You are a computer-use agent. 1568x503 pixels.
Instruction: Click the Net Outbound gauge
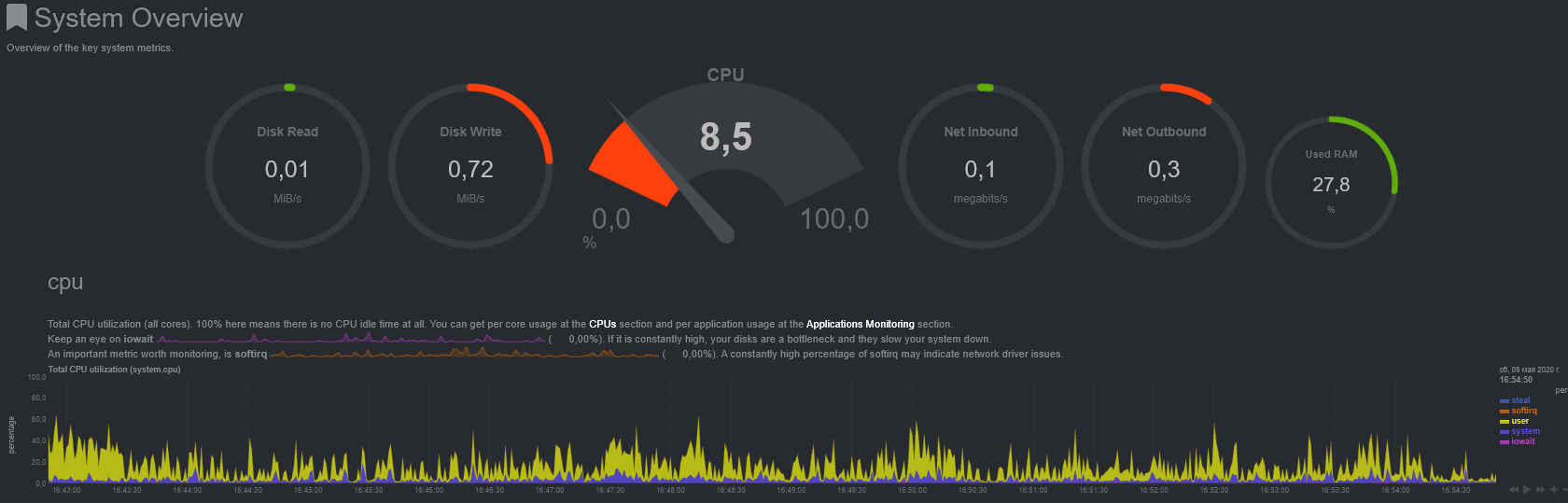coord(1163,166)
